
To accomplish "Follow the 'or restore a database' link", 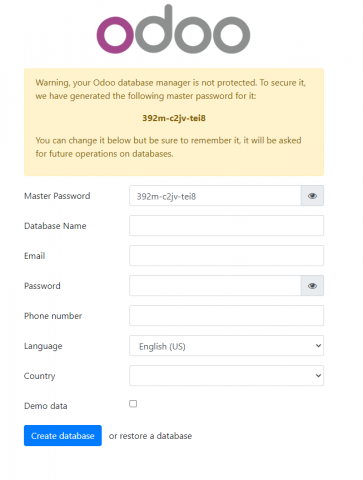I will pos(150,436).
